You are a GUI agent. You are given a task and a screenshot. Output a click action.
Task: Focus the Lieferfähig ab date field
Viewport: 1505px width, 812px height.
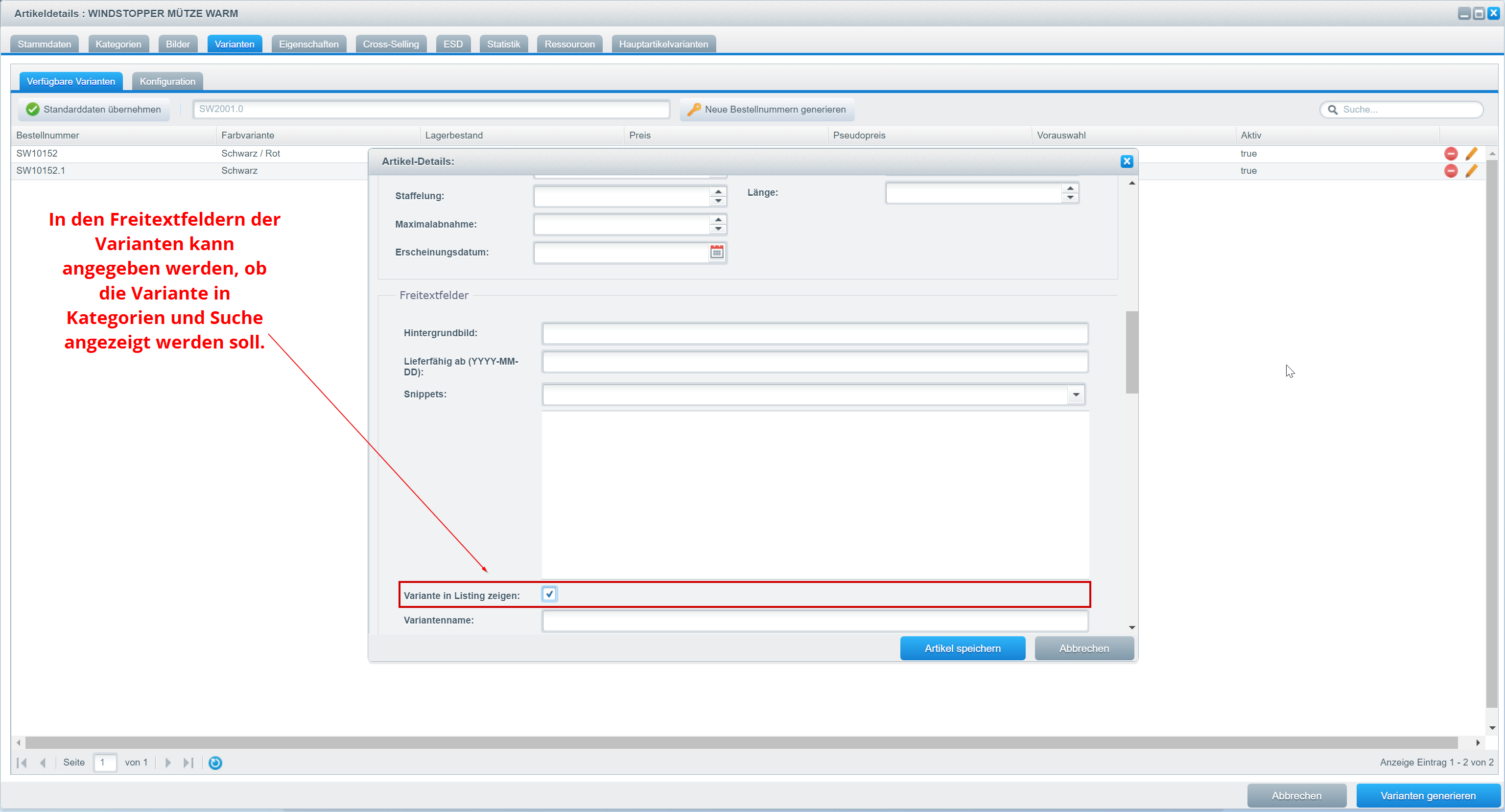point(815,362)
